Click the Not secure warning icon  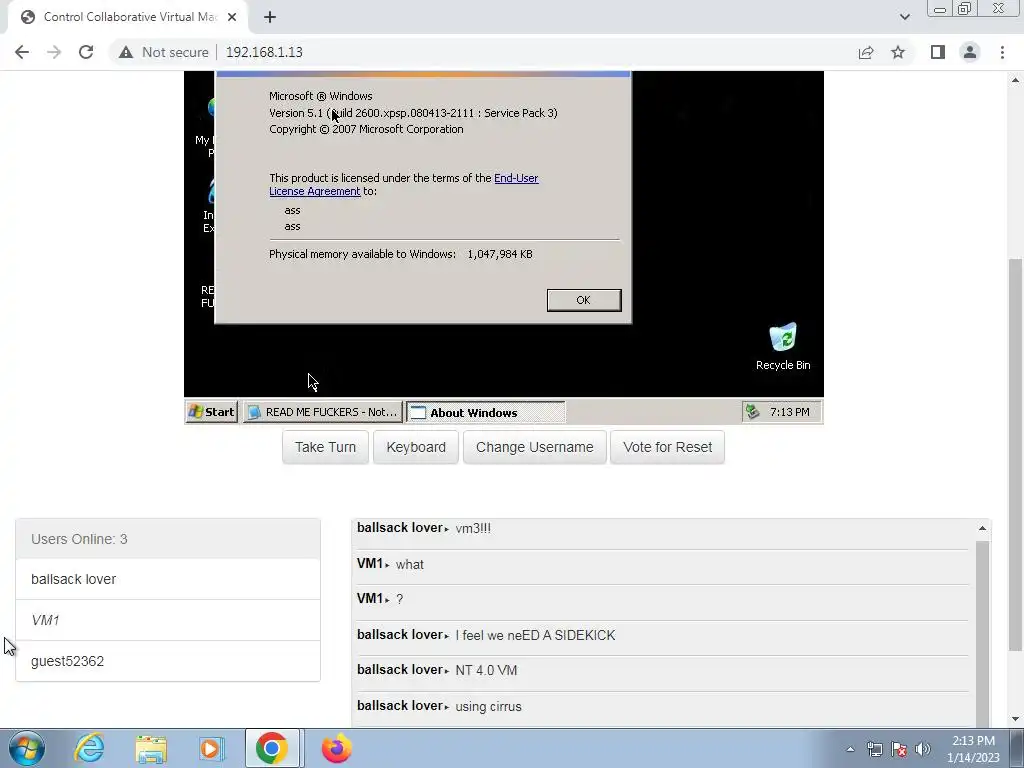coord(126,52)
